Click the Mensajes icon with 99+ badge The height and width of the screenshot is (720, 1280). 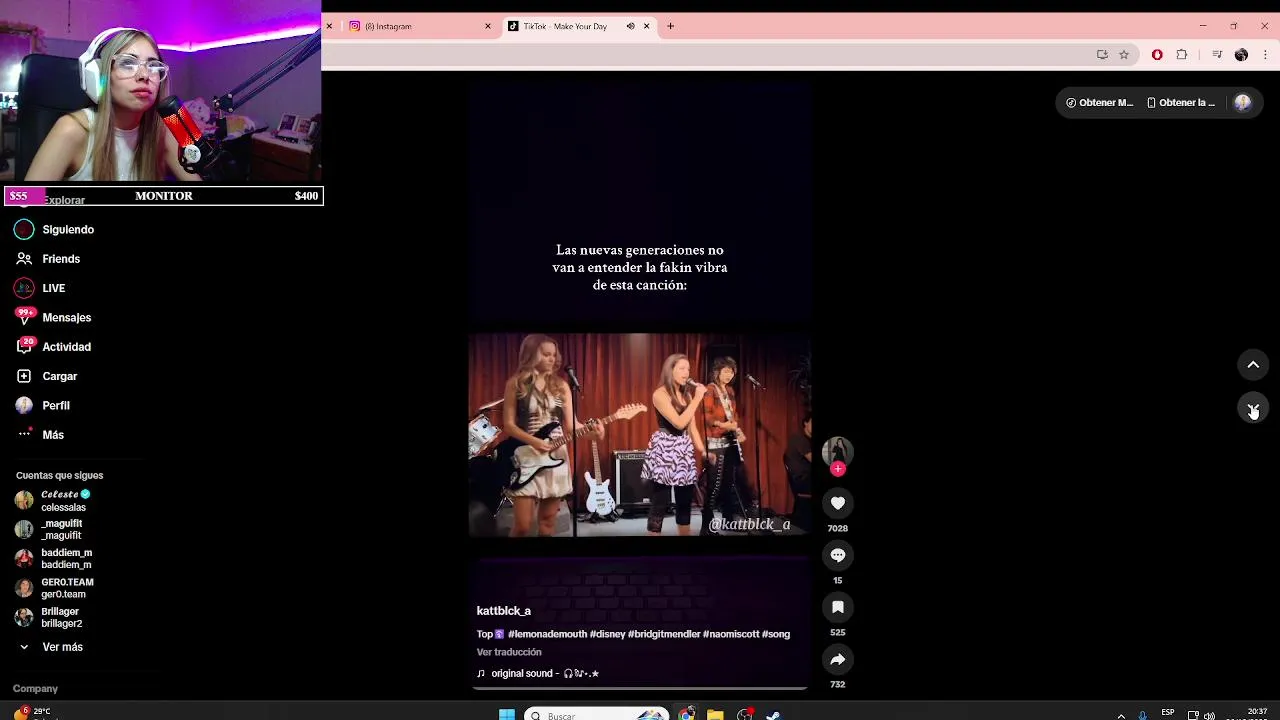pos(24,317)
